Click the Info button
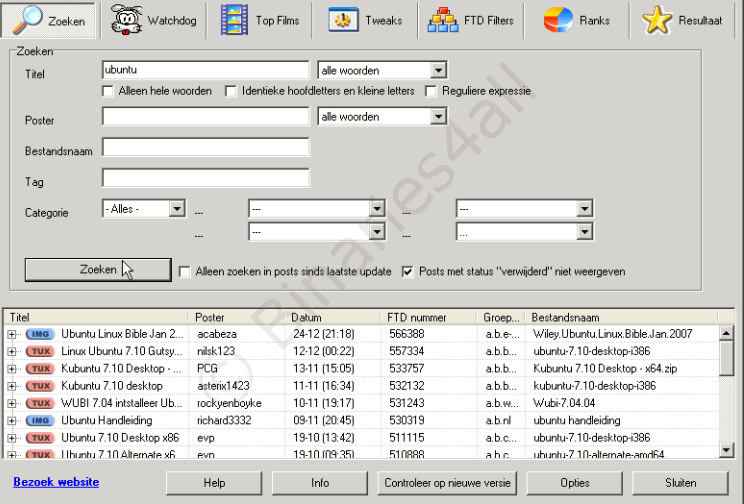 [x=320, y=483]
